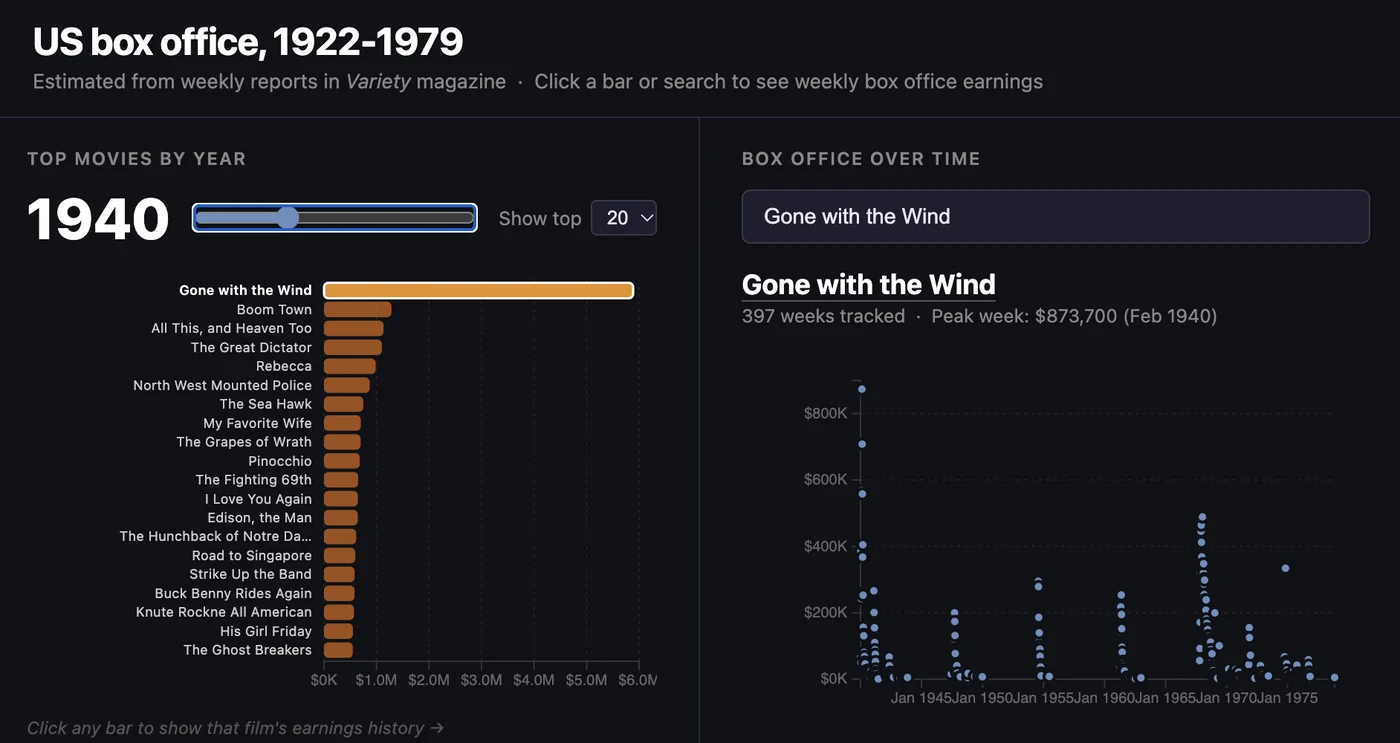Viewport: 1400px width, 743px height.
Task: Click the movie search input field
Action: click(x=1055, y=216)
